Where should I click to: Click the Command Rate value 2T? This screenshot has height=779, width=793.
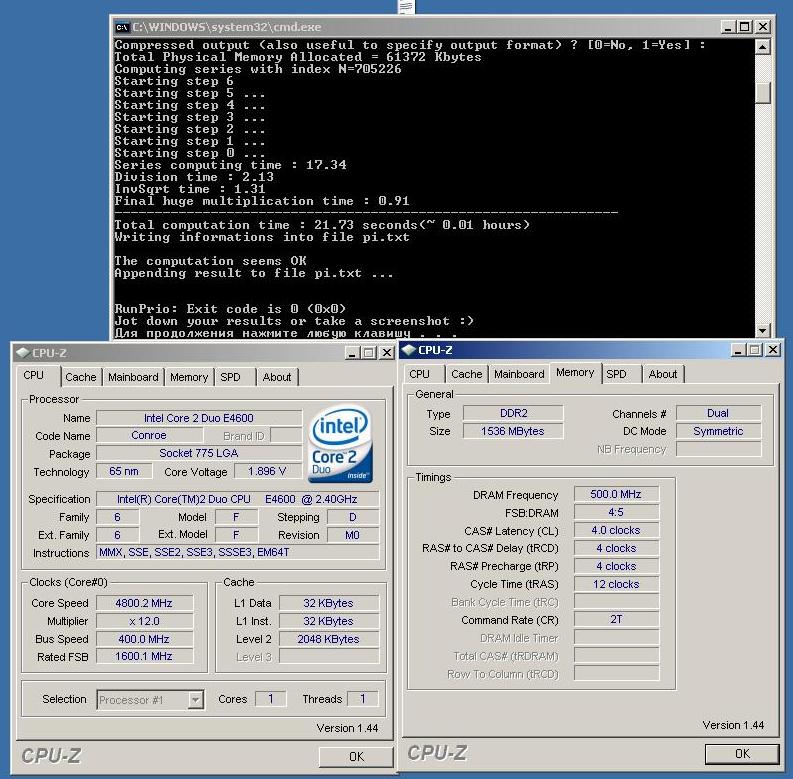[x=616, y=619]
